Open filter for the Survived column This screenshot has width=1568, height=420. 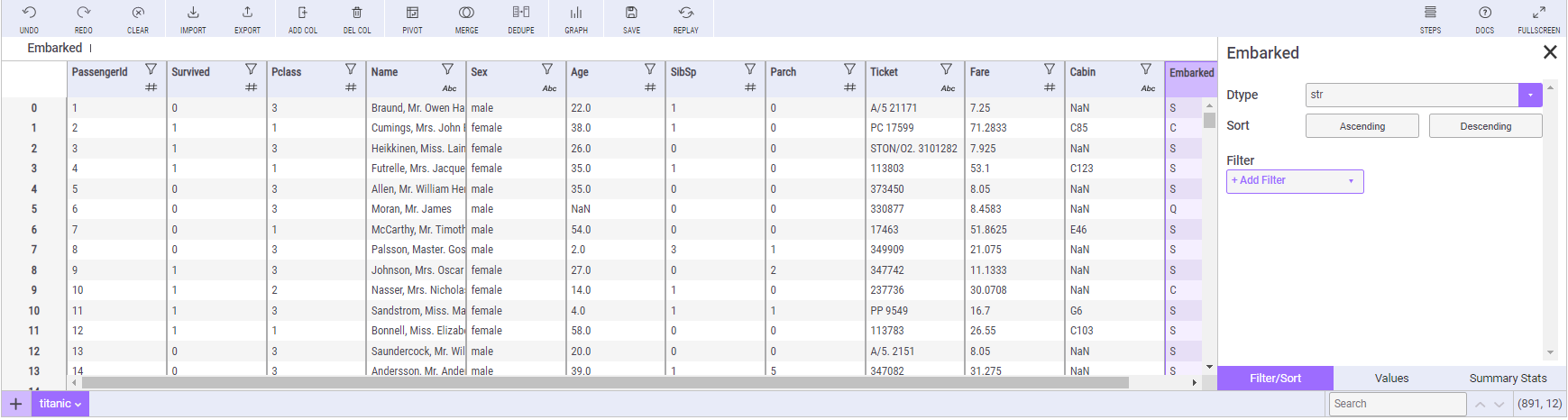[x=251, y=69]
